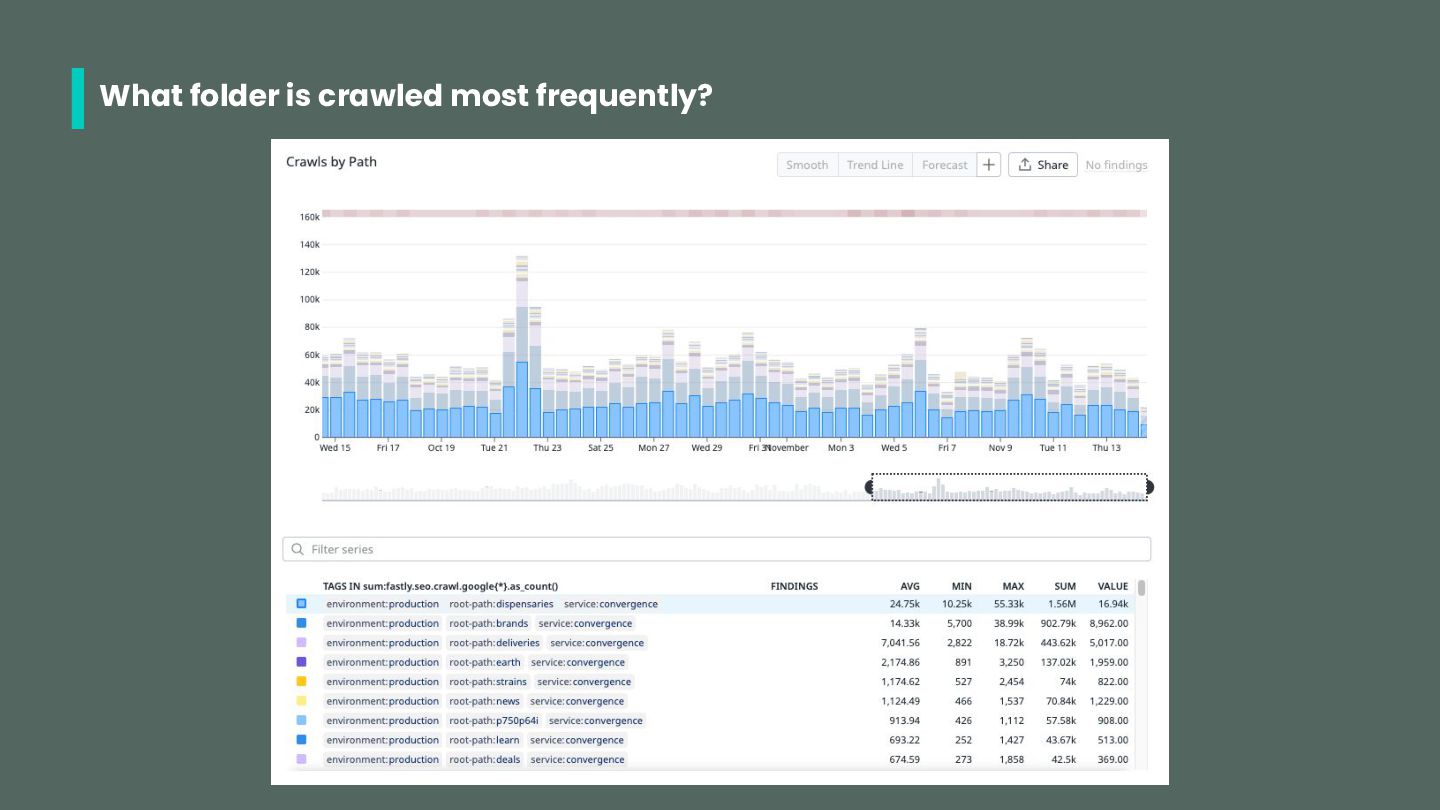Enable the Trend Line option
The height and width of the screenshot is (810, 1440).
[875, 165]
